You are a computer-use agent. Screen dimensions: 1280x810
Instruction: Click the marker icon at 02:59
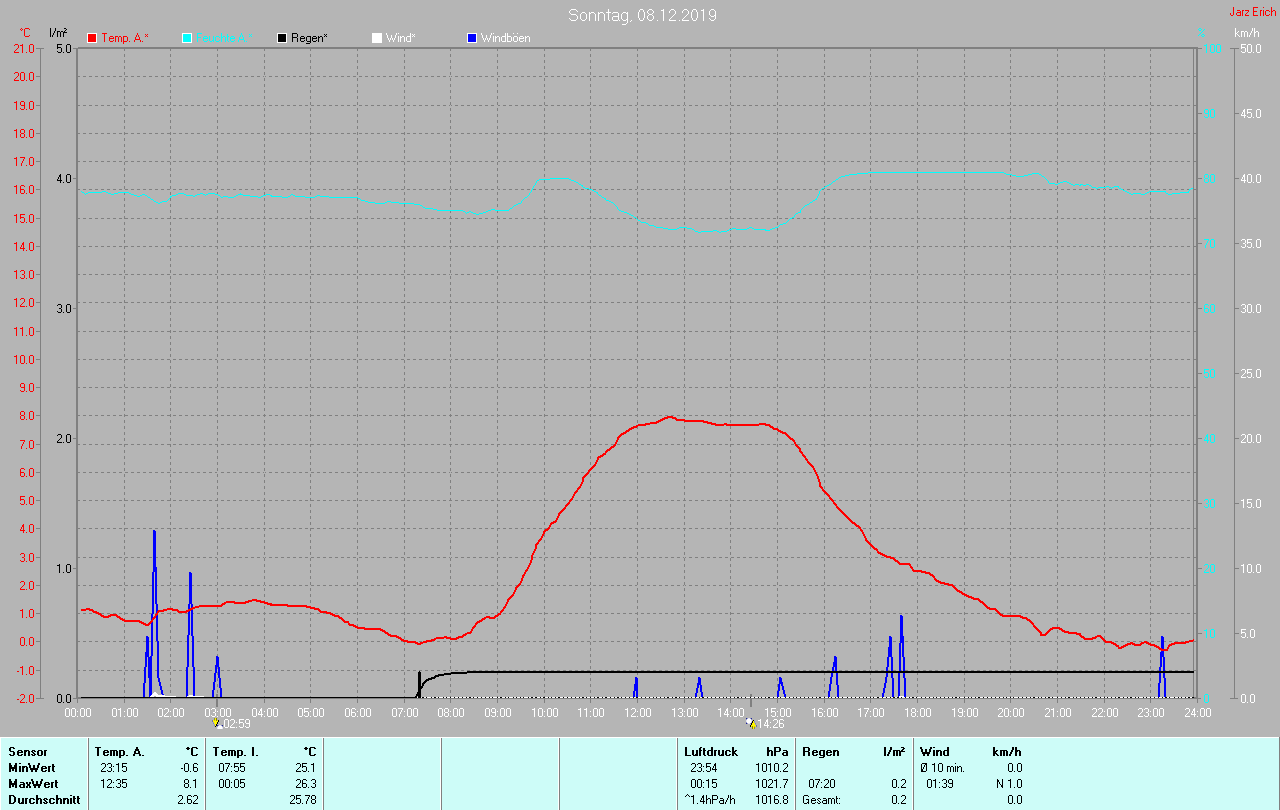216,723
